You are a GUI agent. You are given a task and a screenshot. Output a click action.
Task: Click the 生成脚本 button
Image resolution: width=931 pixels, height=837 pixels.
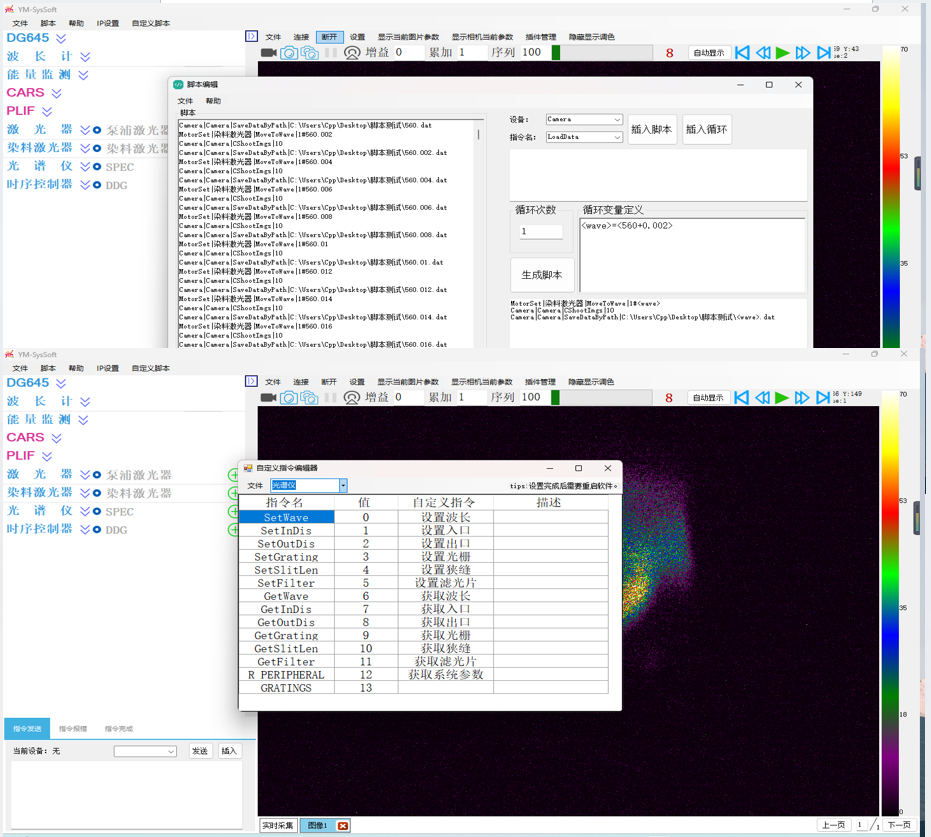click(542, 275)
